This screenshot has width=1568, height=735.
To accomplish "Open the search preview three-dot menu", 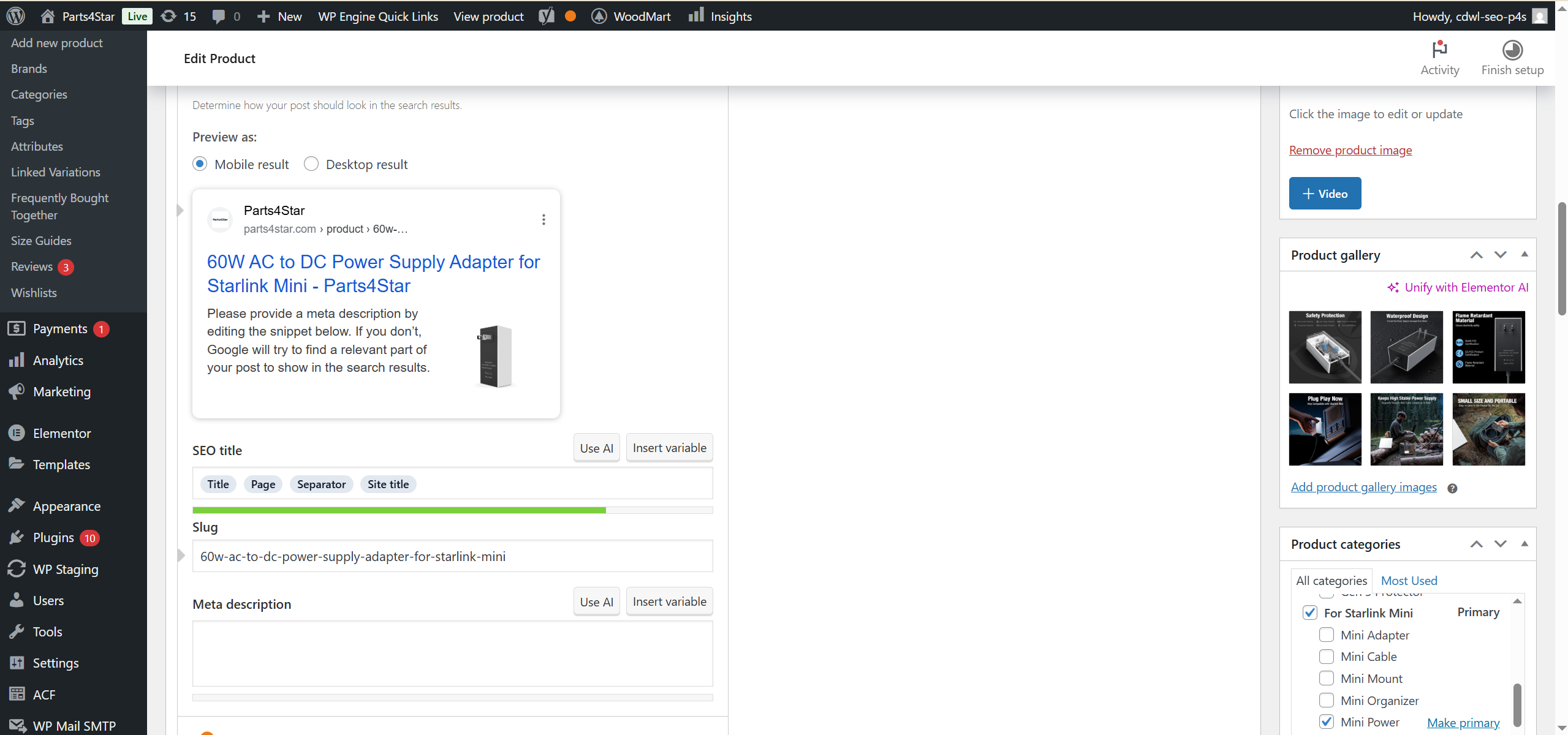I will (543, 219).
